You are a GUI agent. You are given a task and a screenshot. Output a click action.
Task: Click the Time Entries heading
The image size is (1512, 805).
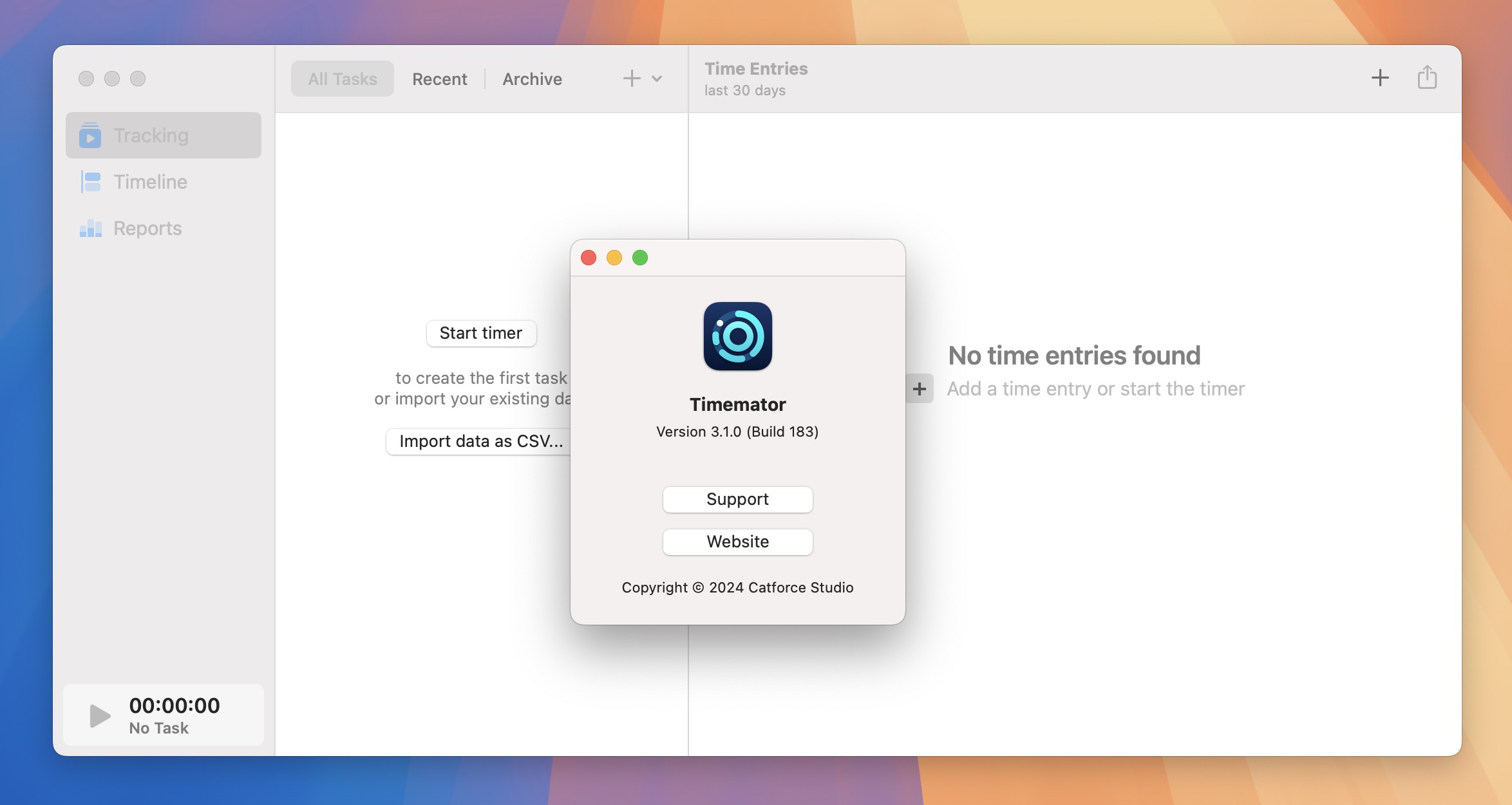(x=756, y=68)
